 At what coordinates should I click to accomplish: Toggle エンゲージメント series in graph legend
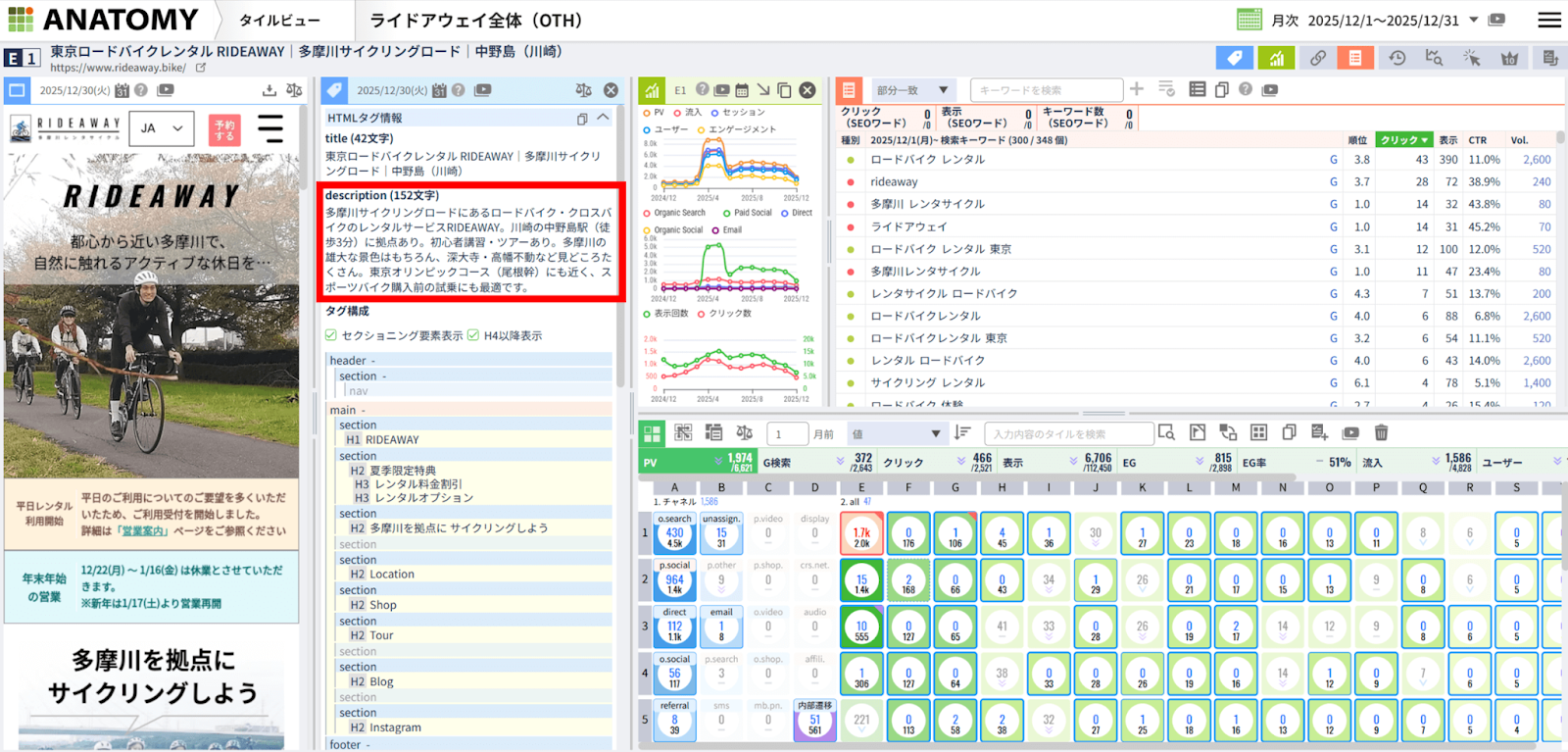[736, 129]
